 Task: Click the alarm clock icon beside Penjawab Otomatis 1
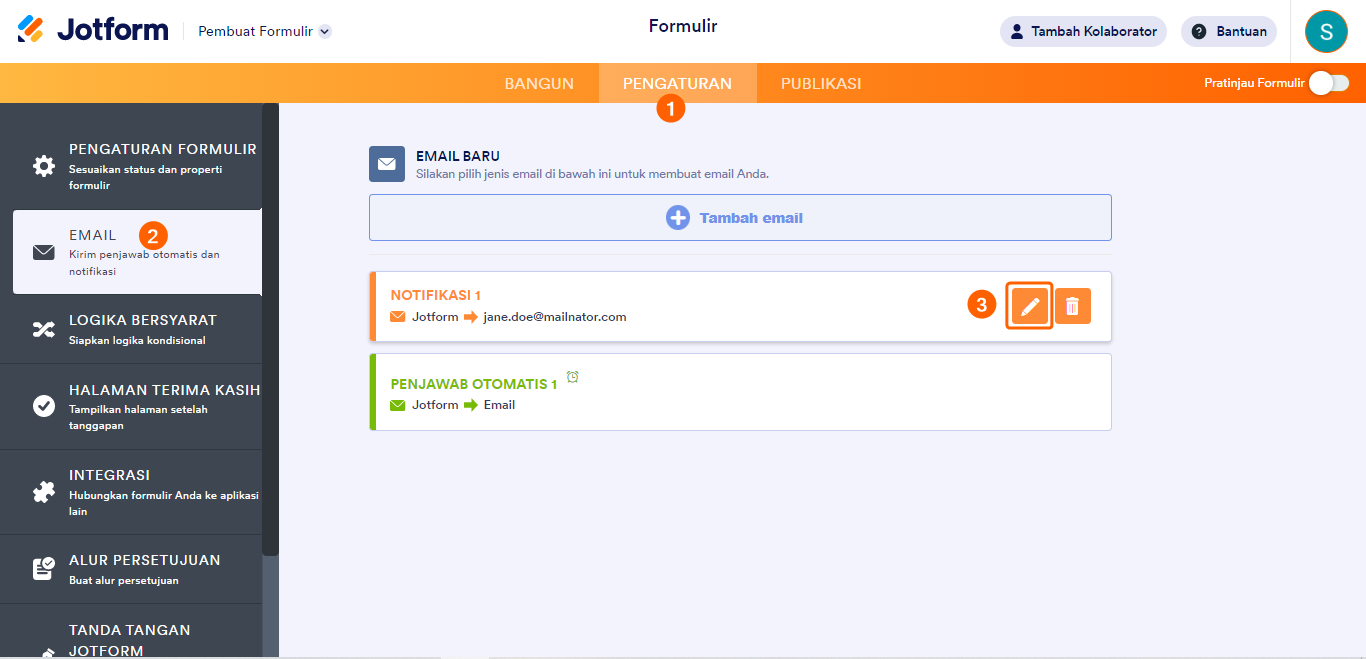point(573,377)
